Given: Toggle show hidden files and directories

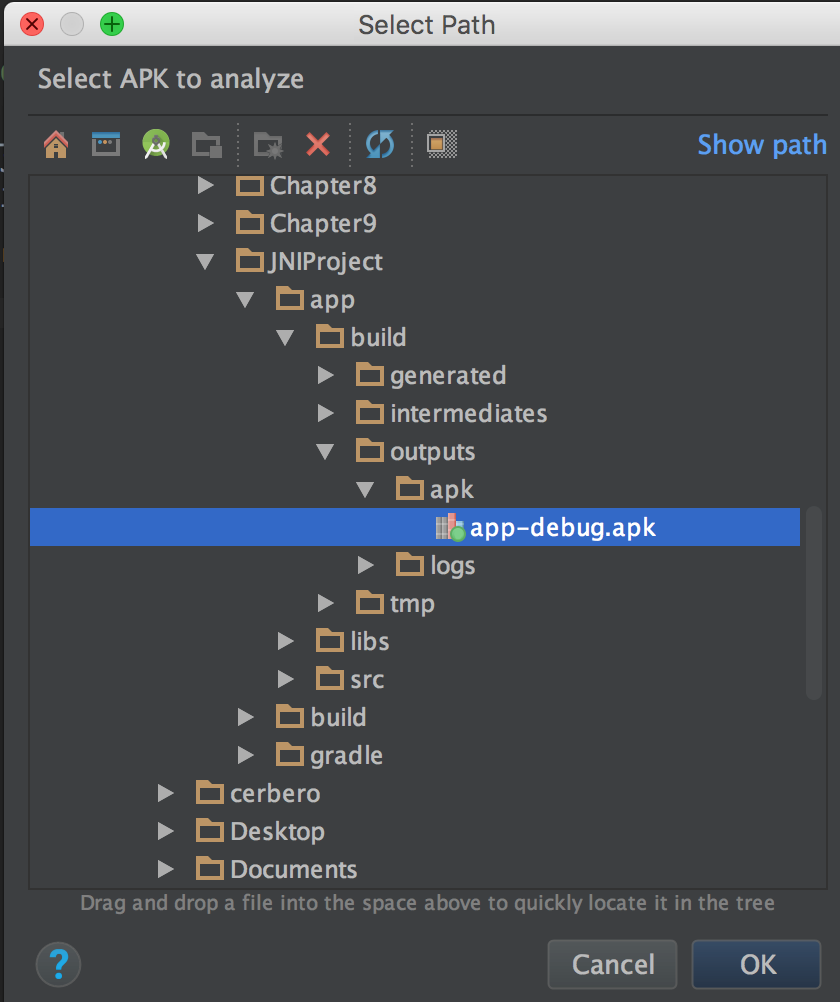Looking at the screenshot, I should point(442,145).
